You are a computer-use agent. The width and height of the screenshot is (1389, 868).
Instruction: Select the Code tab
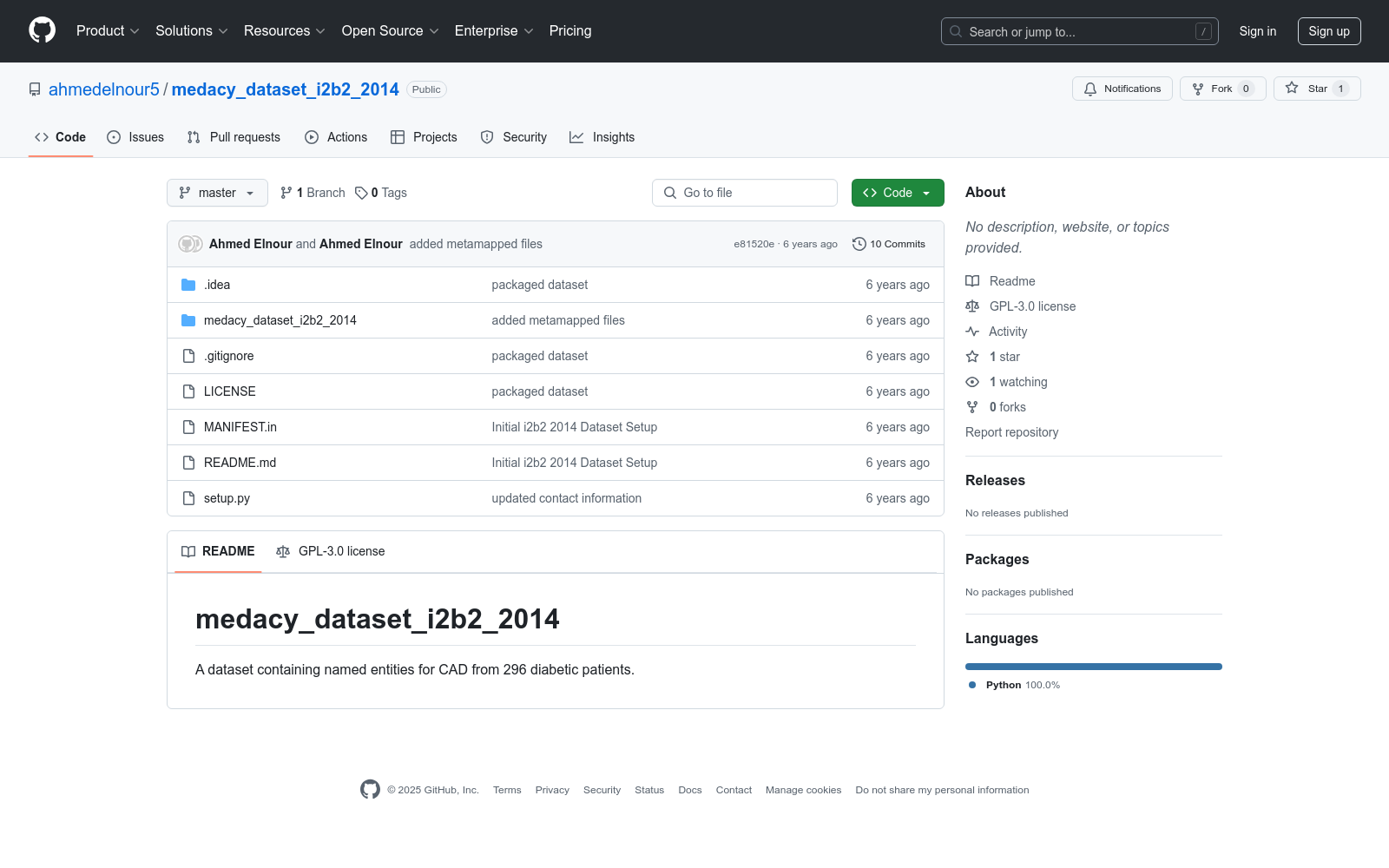tap(61, 137)
